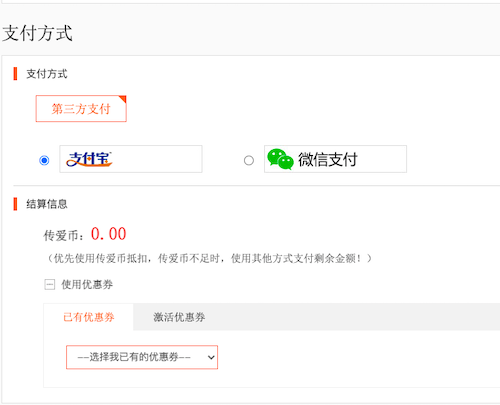The width and height of the screenshot is (500, 405).
Task: Switch to the 已有优惠券 tab
Action: coord(89,317)
